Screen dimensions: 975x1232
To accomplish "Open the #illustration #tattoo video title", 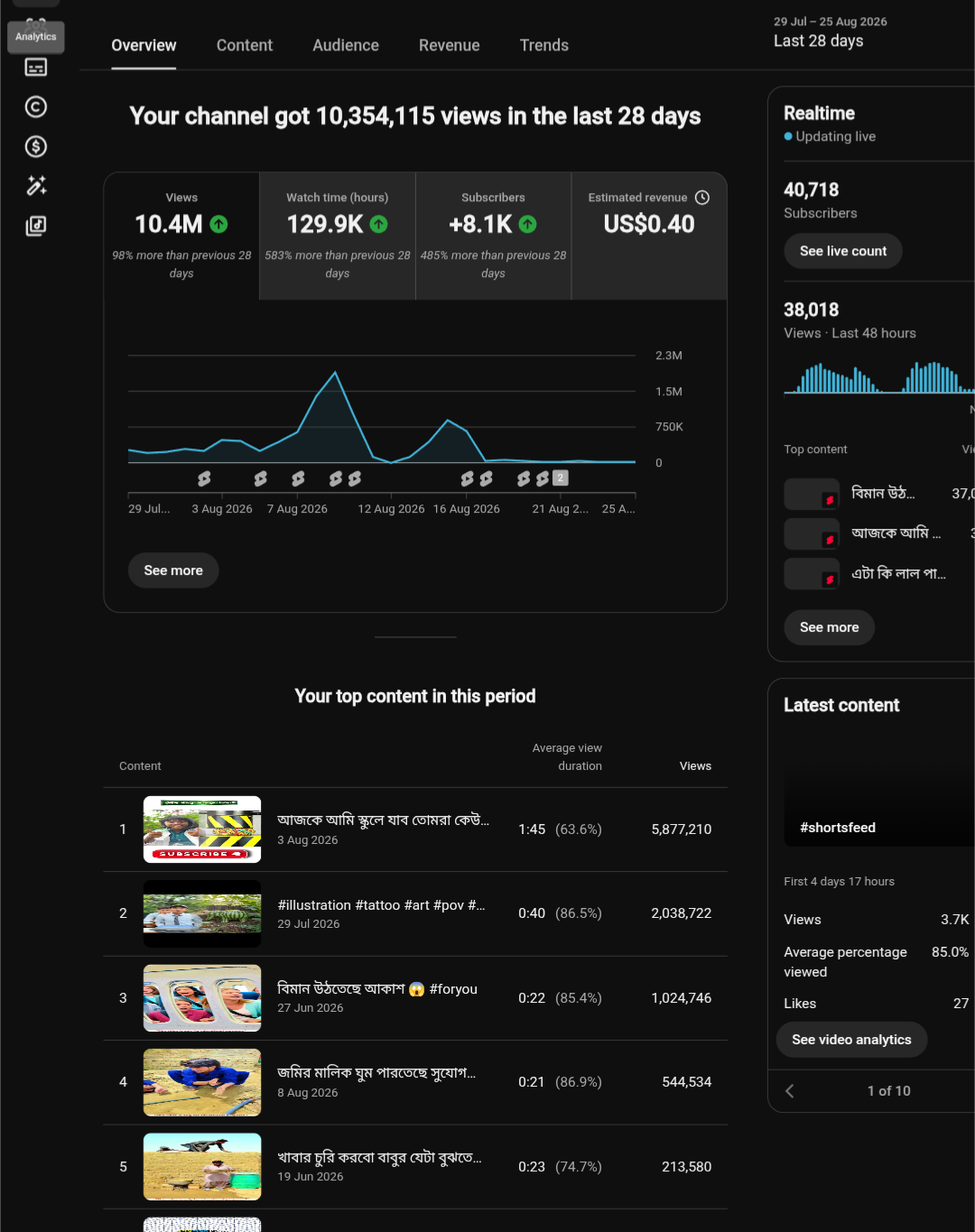I will pyautogui.click(x=381, y=905).
